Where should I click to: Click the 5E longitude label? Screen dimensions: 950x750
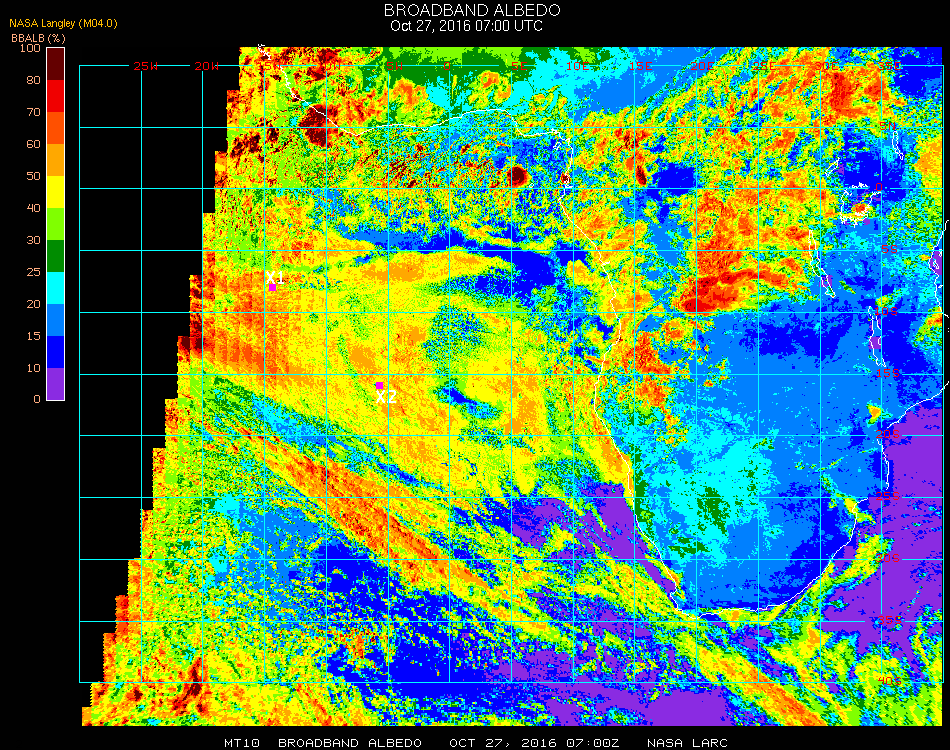pyautogui.click(x=519, y=66)
